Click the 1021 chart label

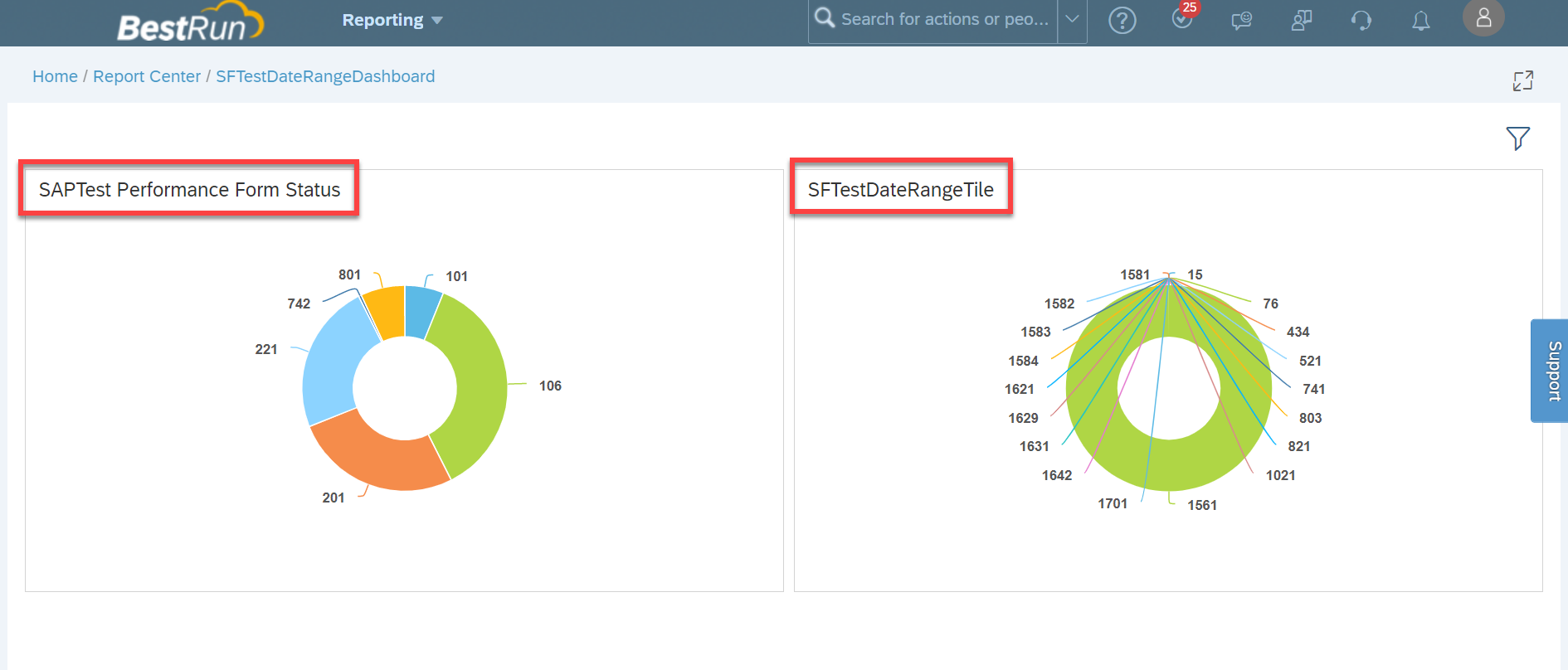click(x=1280, y=475)
